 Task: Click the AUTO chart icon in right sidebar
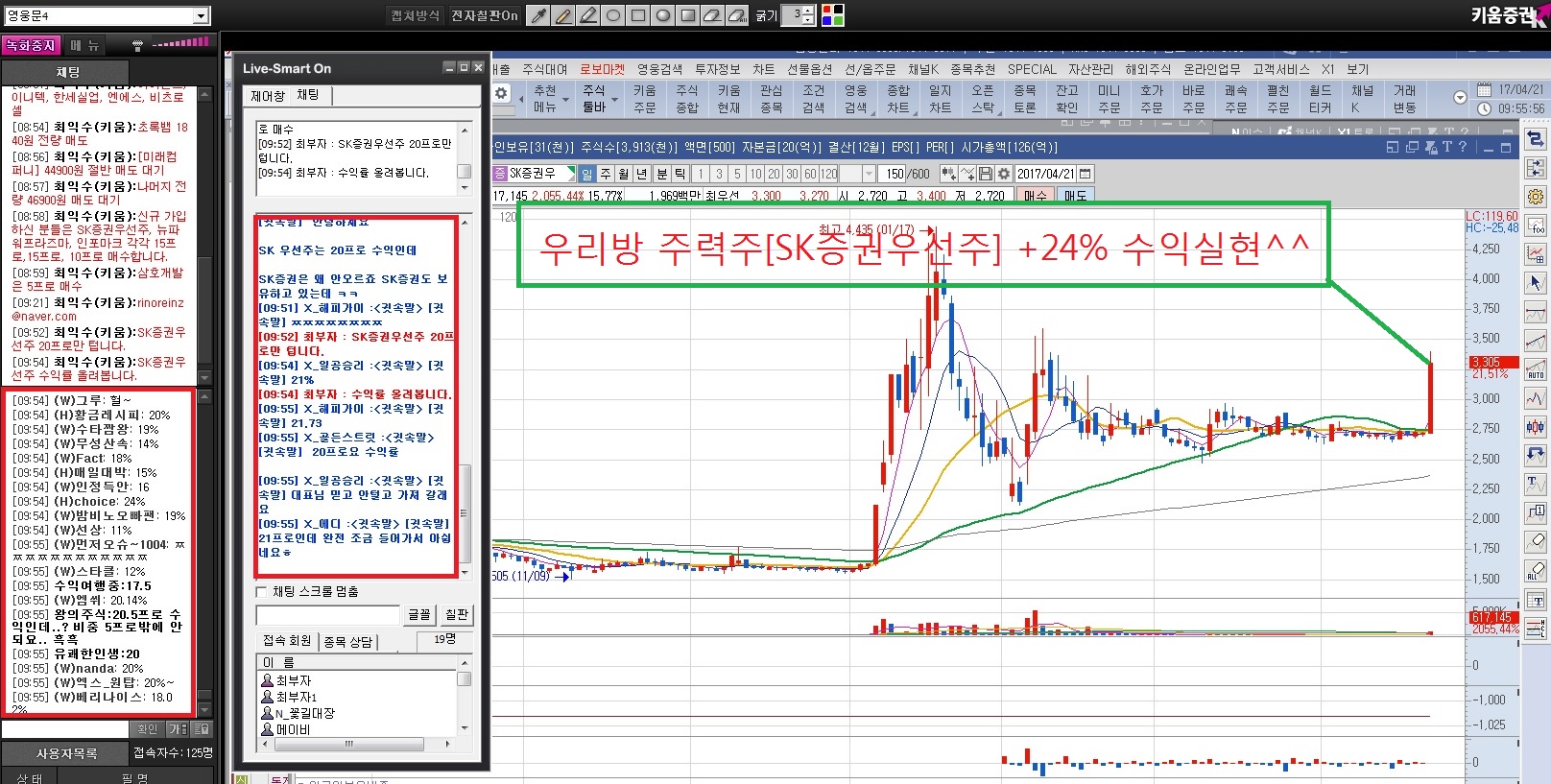[x=1536, y=369]
